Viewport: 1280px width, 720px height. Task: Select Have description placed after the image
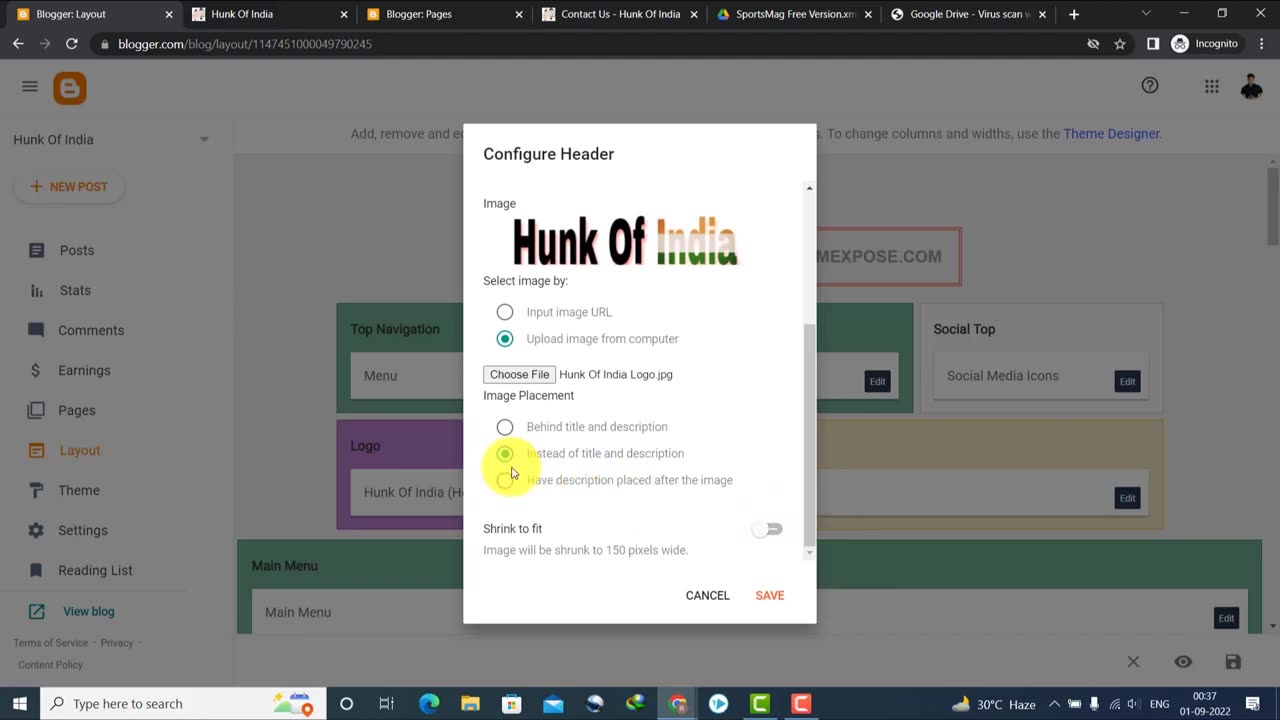(505, 480)
